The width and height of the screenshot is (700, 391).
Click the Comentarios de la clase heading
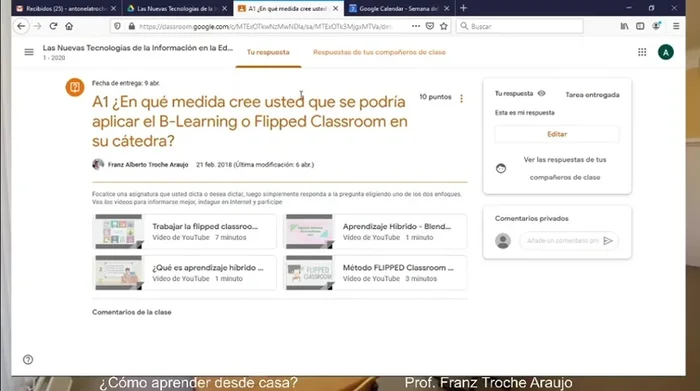click(x=132, y=312)
